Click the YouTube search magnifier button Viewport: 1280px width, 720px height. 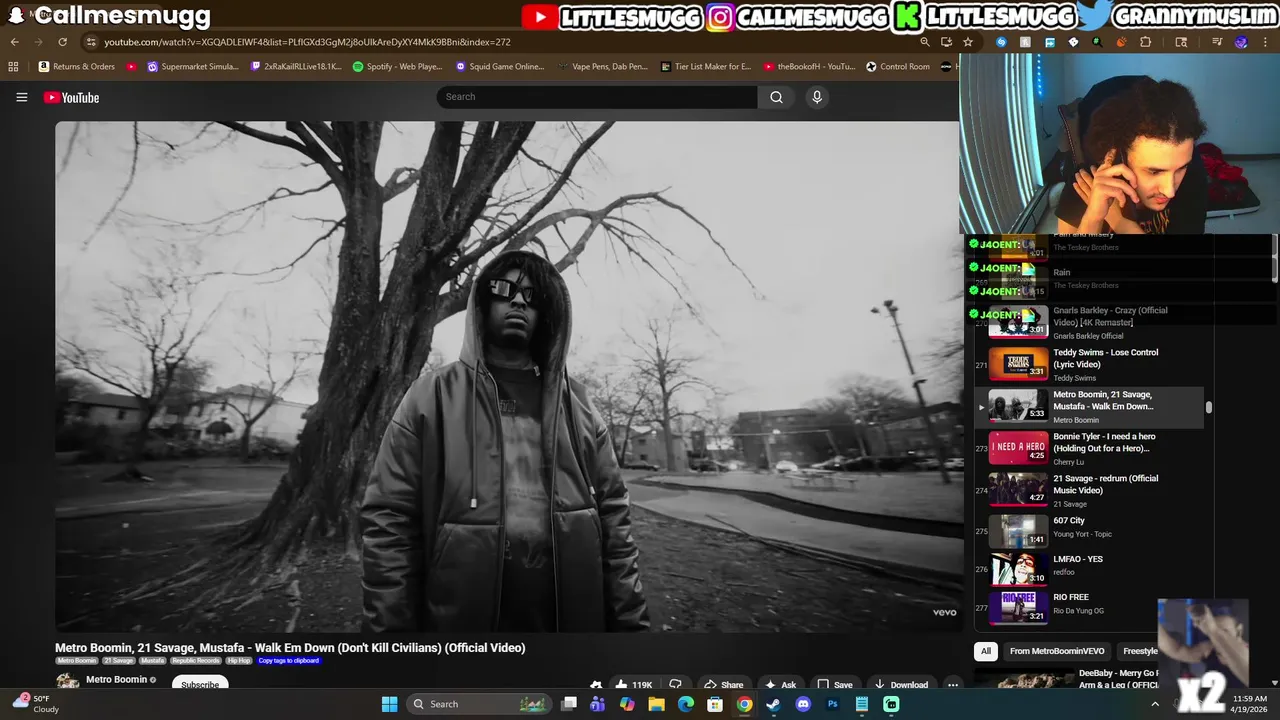(x=776, y=97)
